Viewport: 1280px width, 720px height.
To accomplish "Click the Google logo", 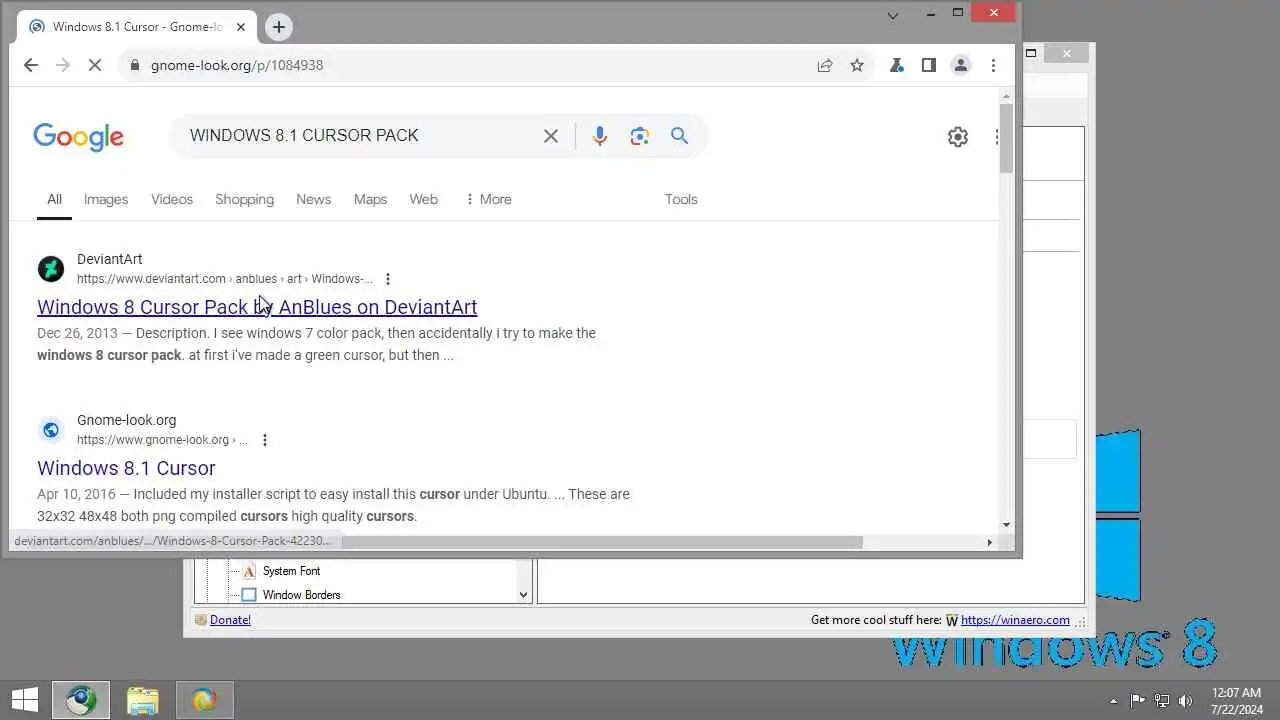I will pos(78,137).
